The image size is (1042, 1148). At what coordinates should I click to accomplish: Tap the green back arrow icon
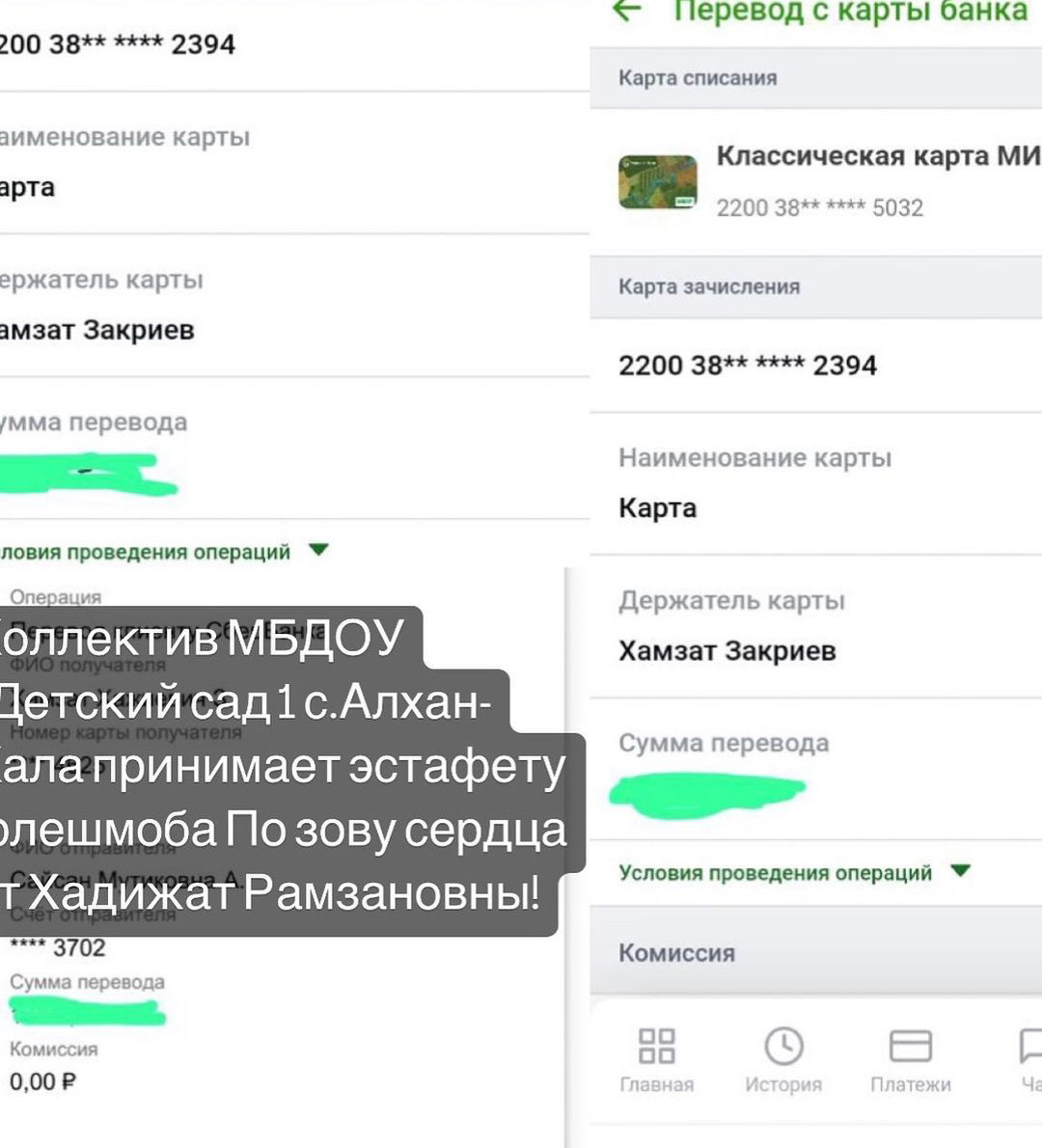[x=627, y=11]
